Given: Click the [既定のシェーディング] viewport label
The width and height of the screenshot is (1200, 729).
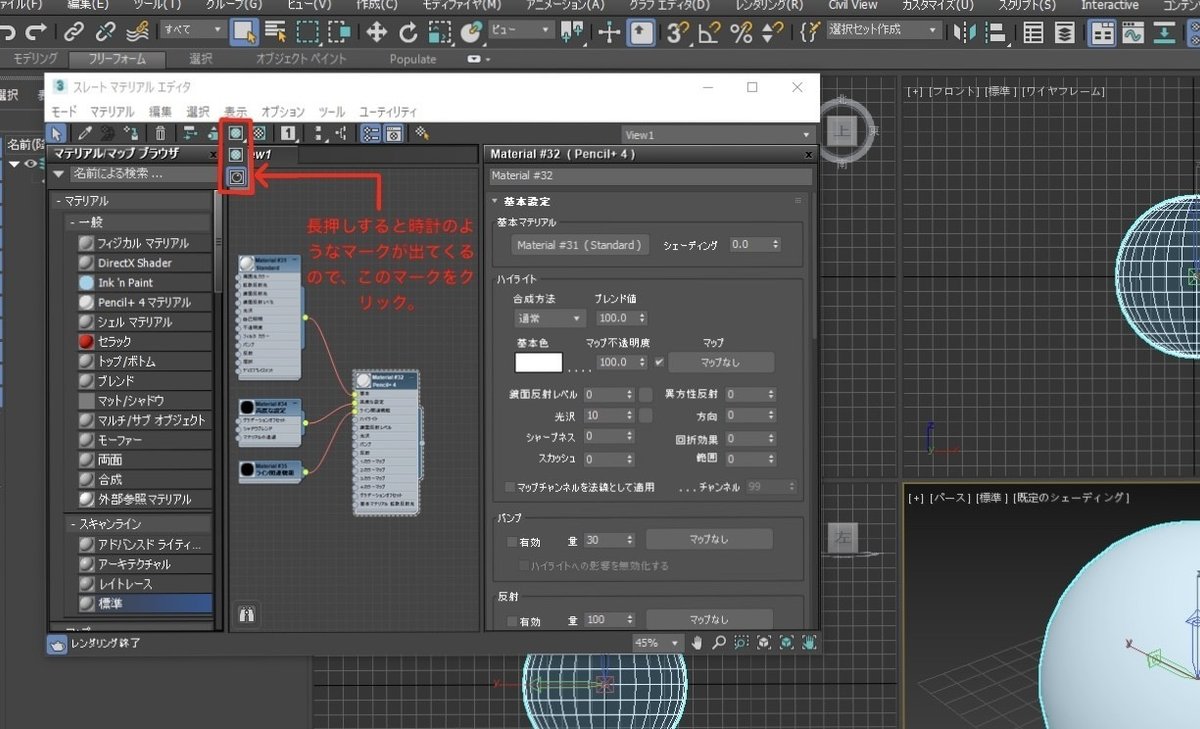Looking at the screenshot, I should point(1070,497).
